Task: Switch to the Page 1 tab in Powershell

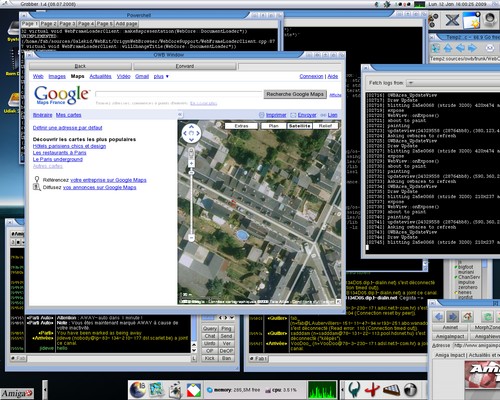Action: click(30, 24)
